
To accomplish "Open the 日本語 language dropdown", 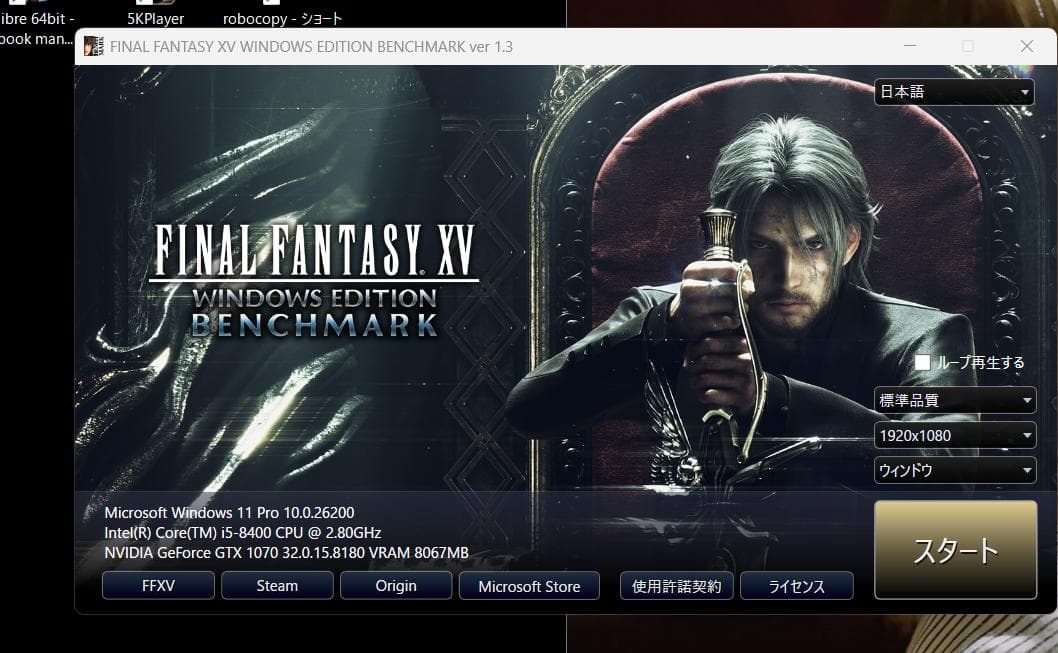I will [x=955, y=92].
